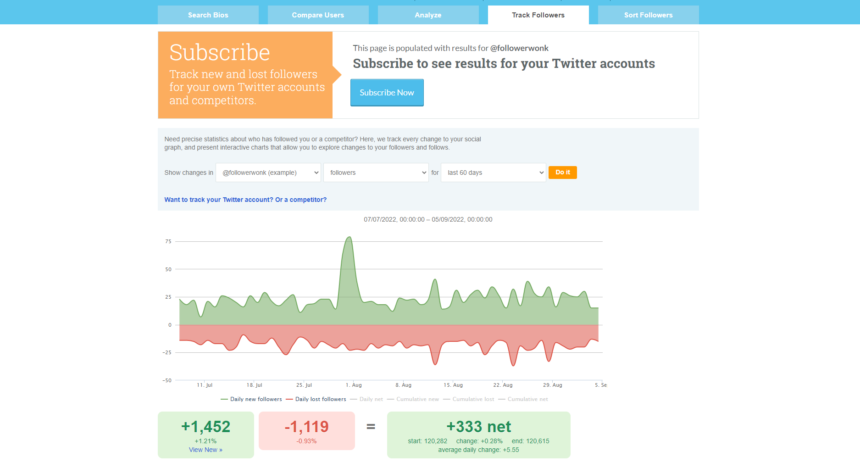The image size is (860, 468).
Task: Click the tallest green peak near 1 Aug
Action: (x=348, y=239)
